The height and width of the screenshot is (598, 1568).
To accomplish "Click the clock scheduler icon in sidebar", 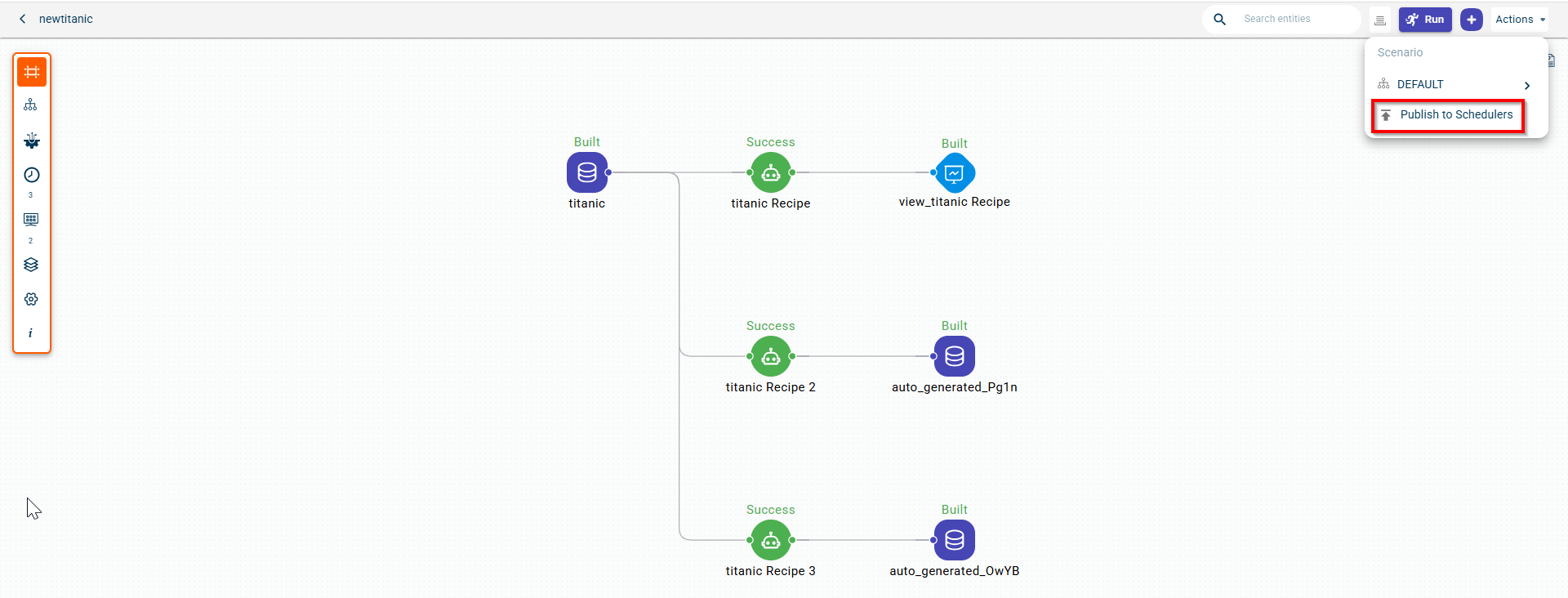I will click(x=31, y=175).
